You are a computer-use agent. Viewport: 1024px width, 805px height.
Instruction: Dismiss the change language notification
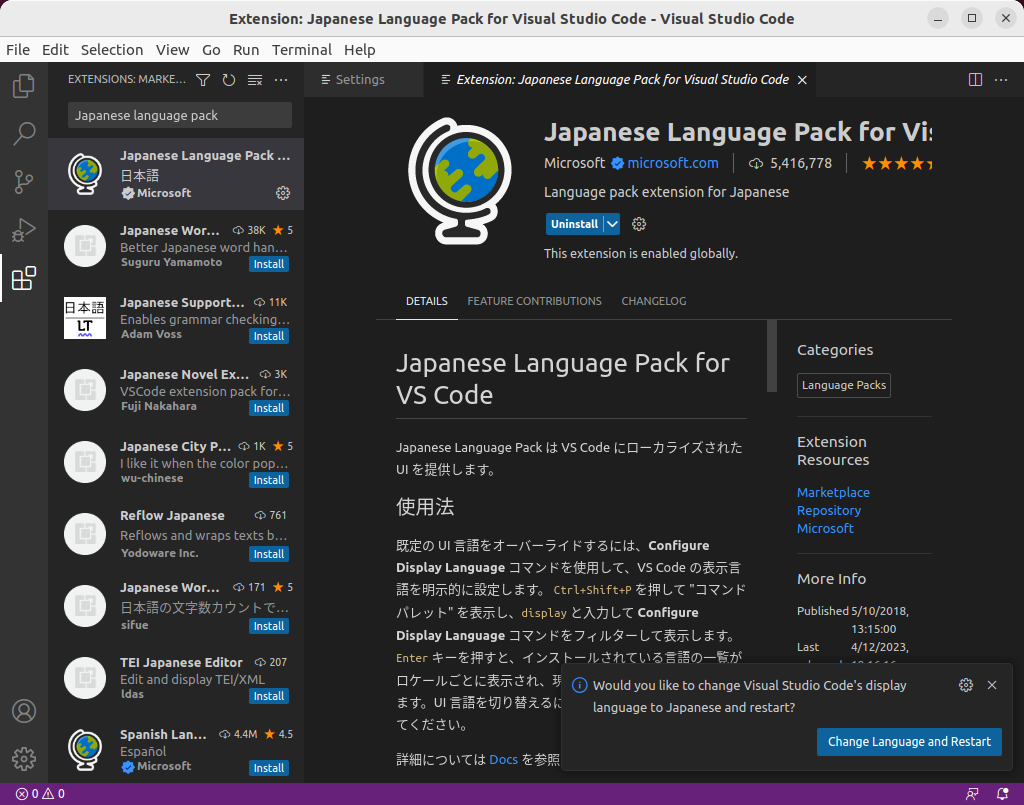(x=992, y=685)
